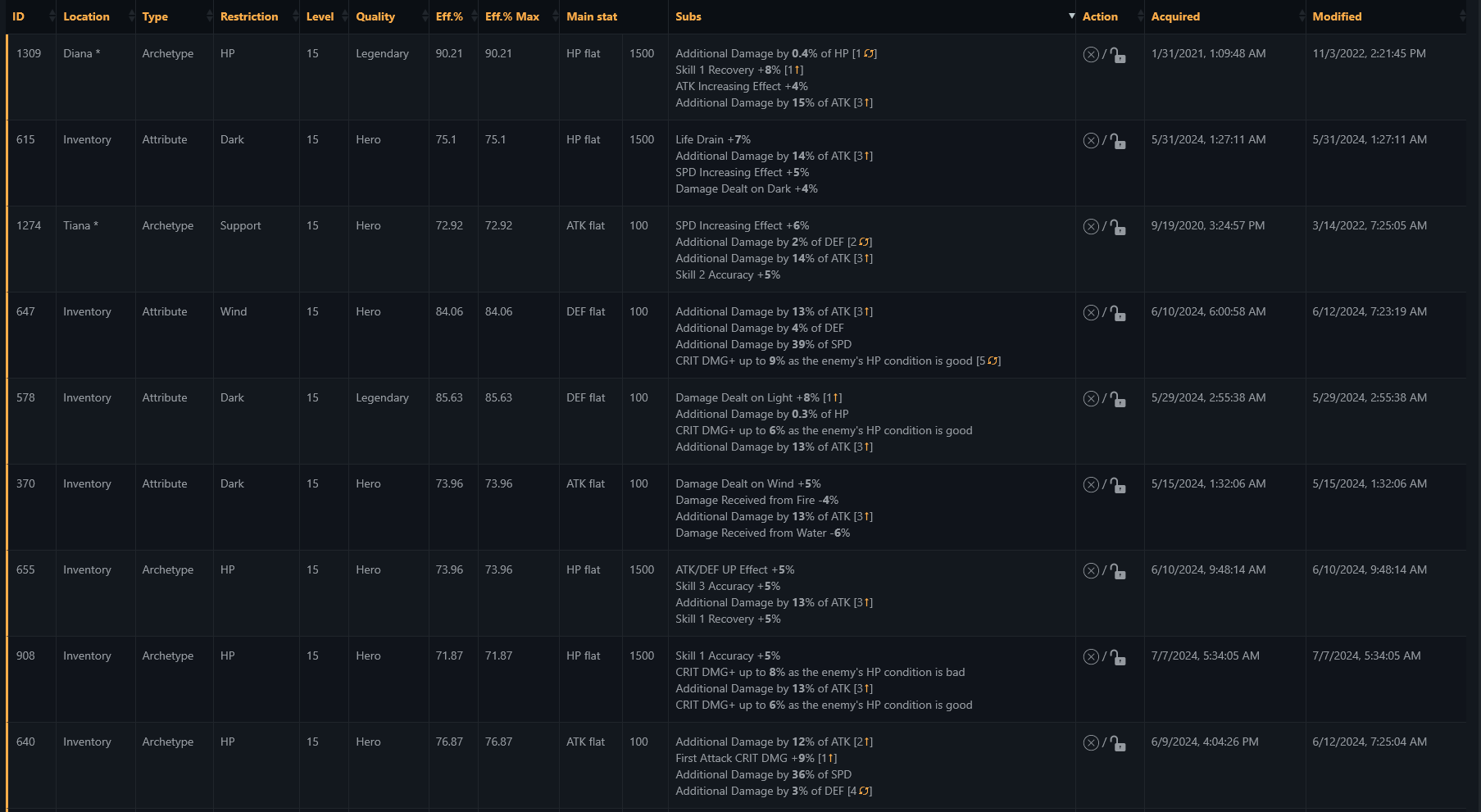This screenshot has width=1481, height=812.
Task: Toggle the lock on artifact 578
Action: [1118, 399]
